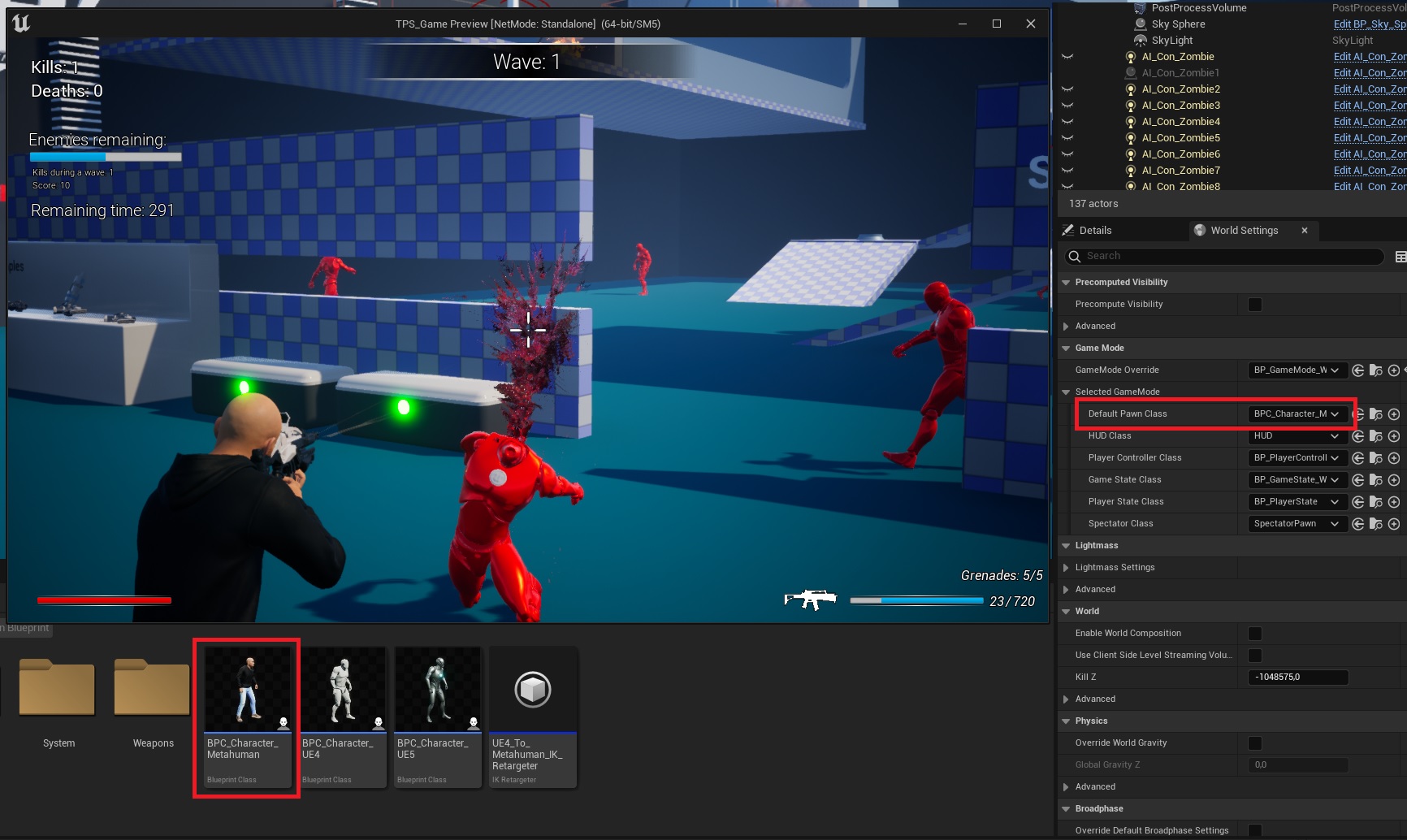
Task: Use selected asset for Spectator Class
Action: [x=1357, y=524]
